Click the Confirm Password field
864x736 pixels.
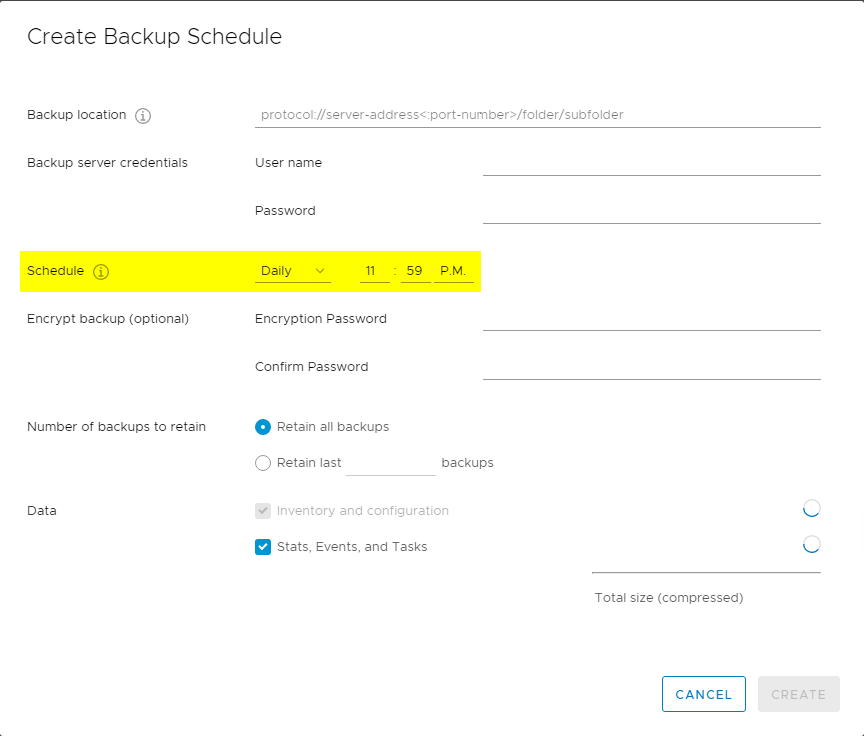(x=652, y=367)
